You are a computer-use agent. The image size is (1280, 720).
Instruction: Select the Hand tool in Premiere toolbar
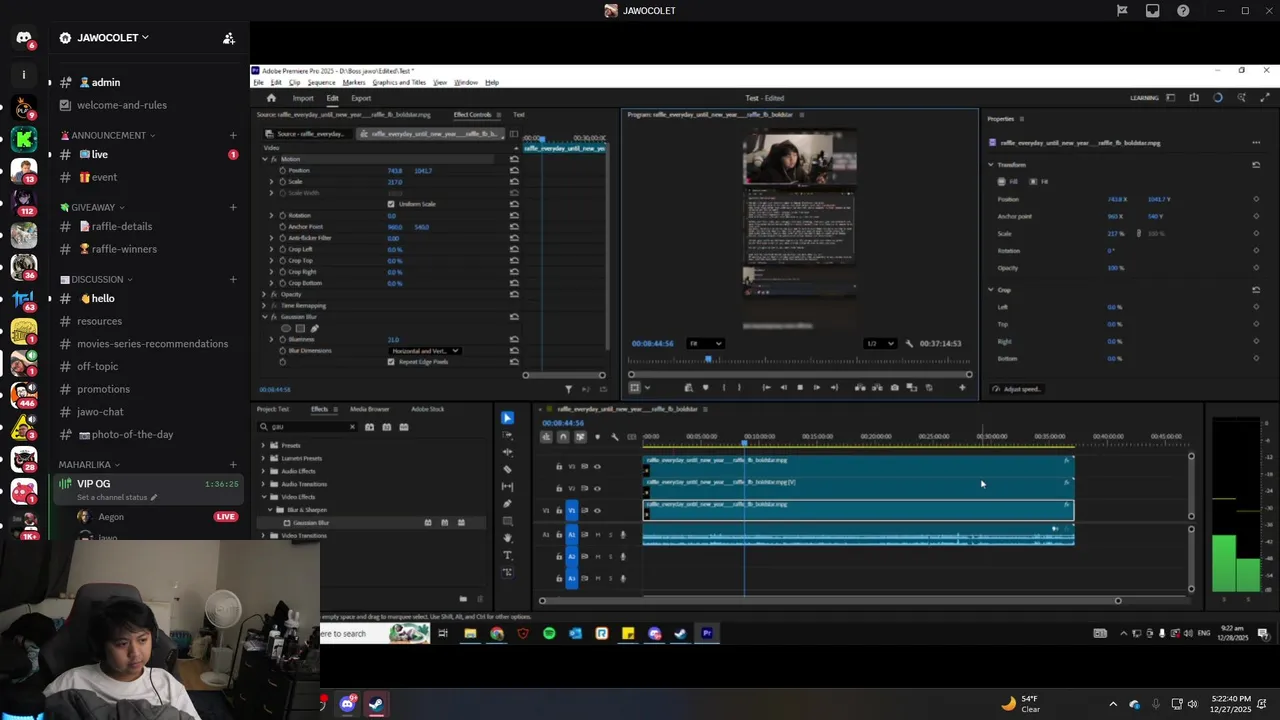click(x=507, y=538)
